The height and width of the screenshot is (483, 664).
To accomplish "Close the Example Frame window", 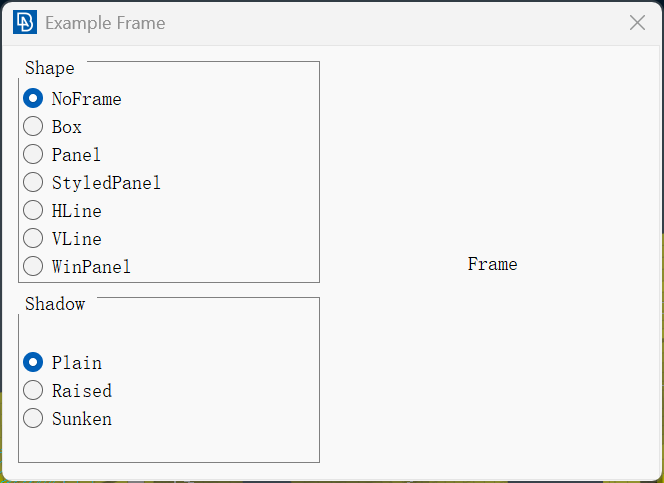I will (x=637, y=23).
